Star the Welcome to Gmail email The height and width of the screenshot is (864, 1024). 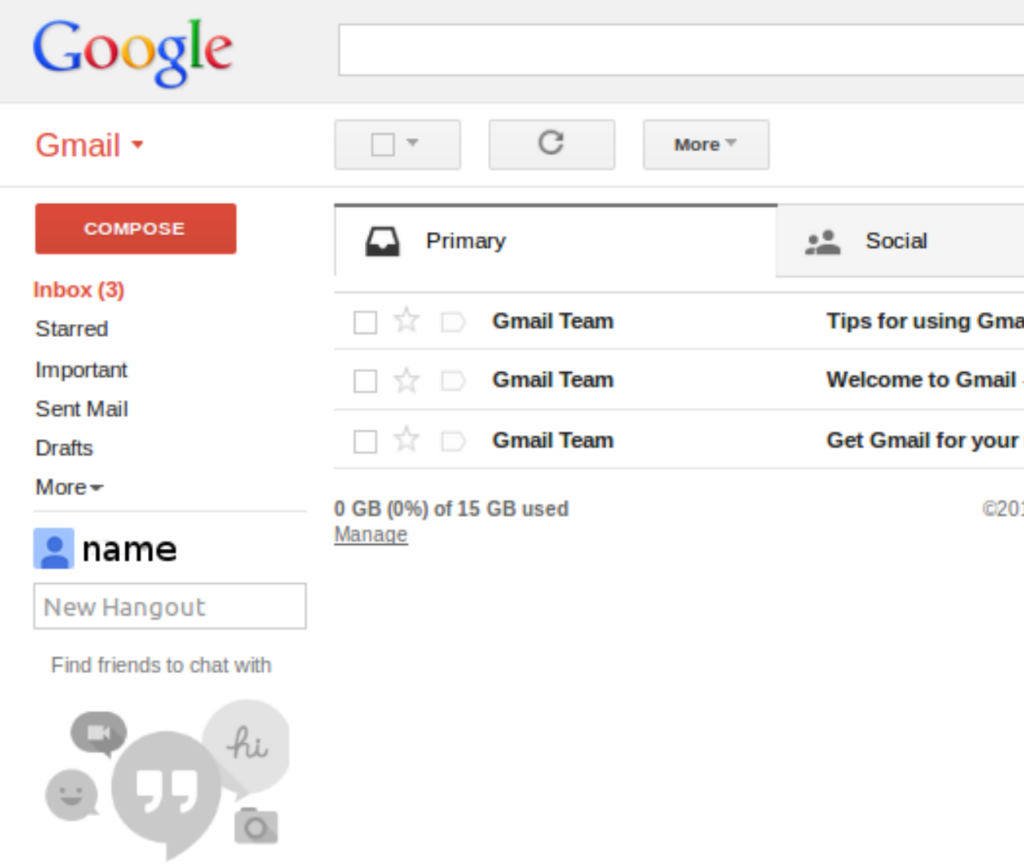point(406,380)
